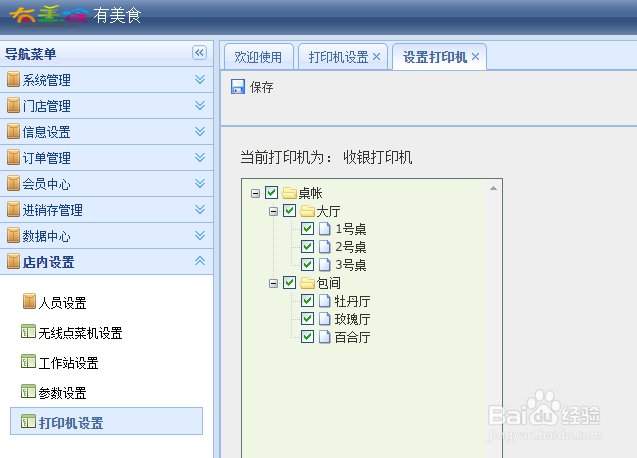Close the 打印机设置 tab
Screen dimensions: 637x458
pyautogui.click(x=376, y=56)
